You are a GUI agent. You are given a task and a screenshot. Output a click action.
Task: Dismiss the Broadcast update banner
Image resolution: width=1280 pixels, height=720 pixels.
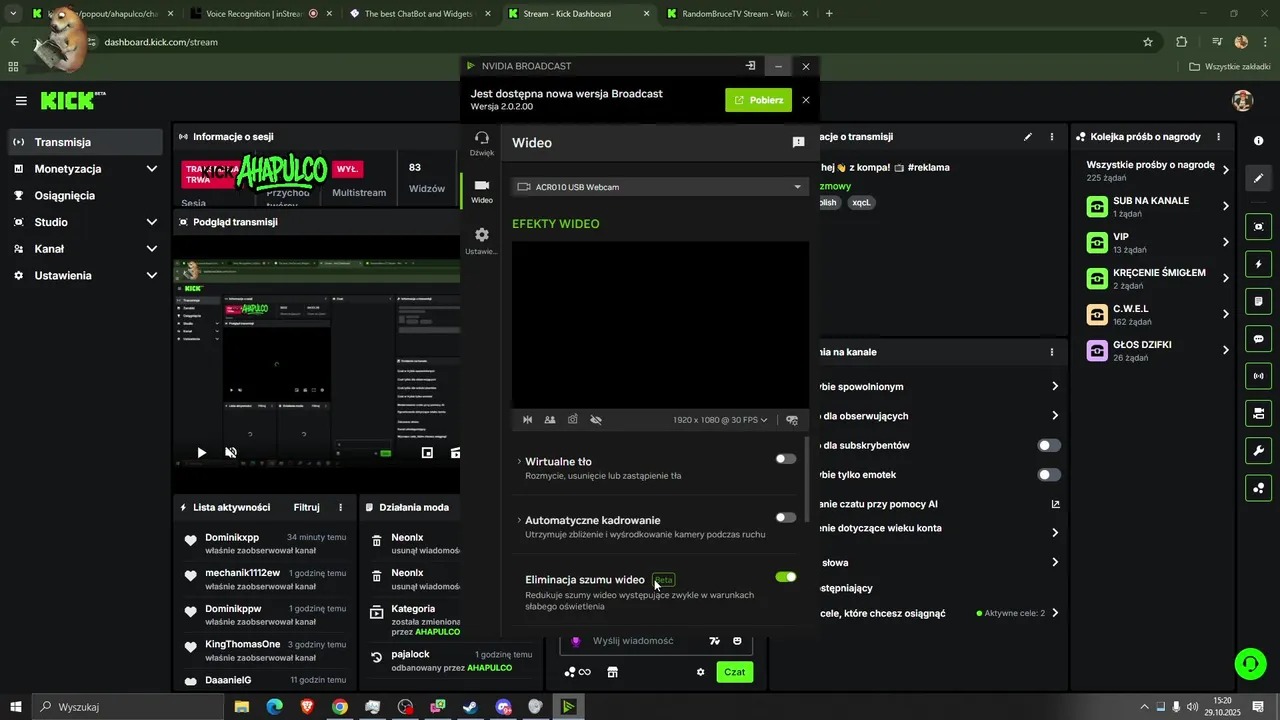coord(806,100)
